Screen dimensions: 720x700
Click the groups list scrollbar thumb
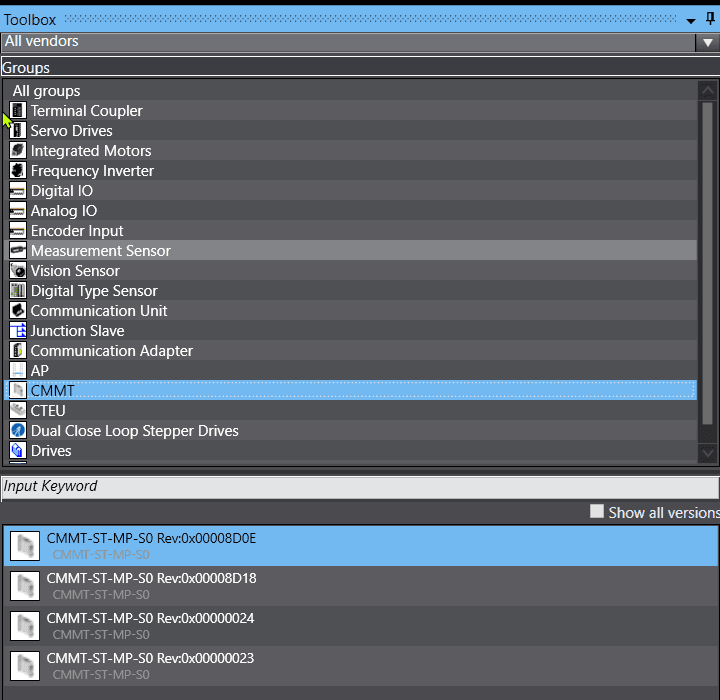point(707,263)
